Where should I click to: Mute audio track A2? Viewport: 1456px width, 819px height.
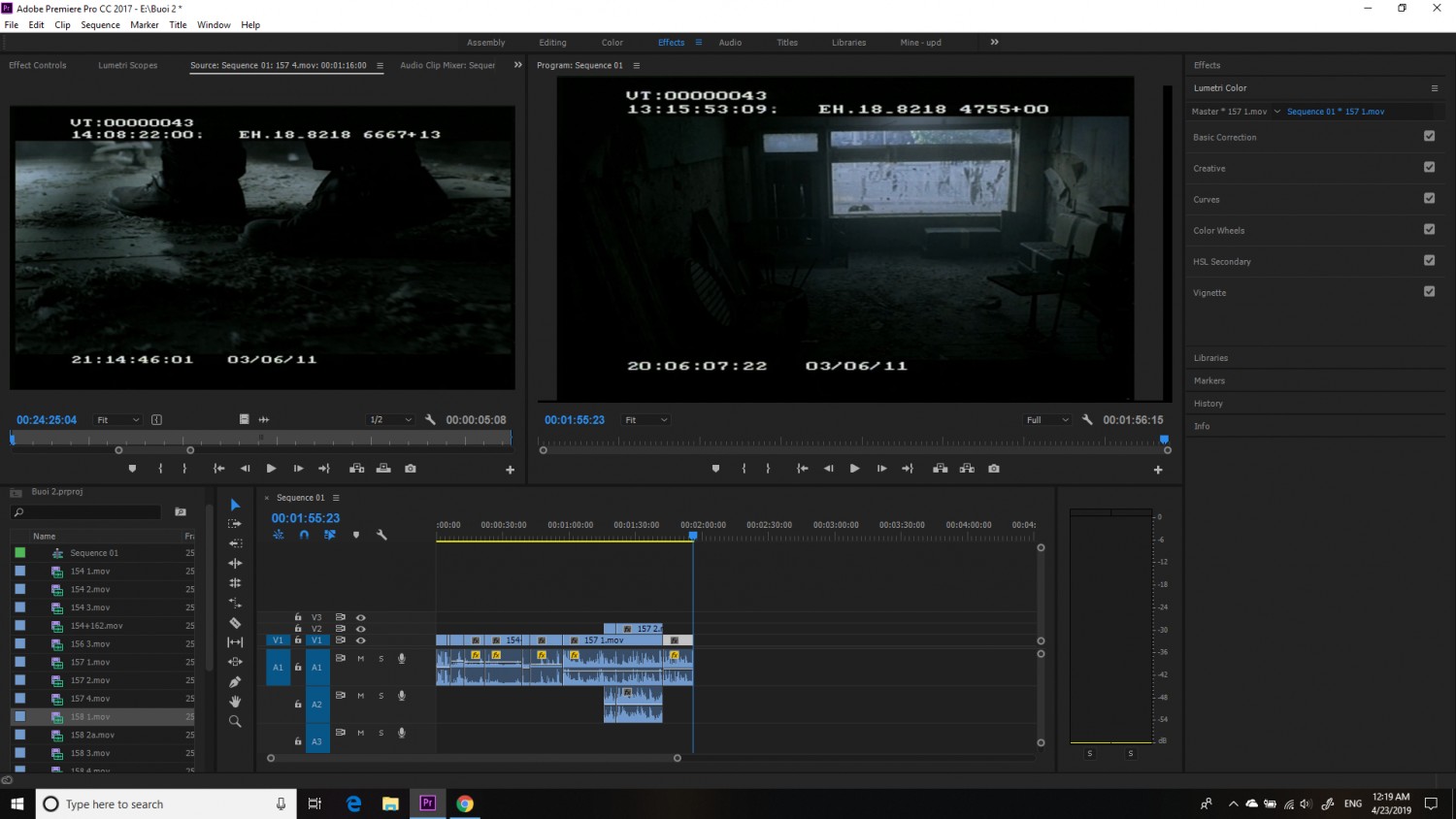361,696
